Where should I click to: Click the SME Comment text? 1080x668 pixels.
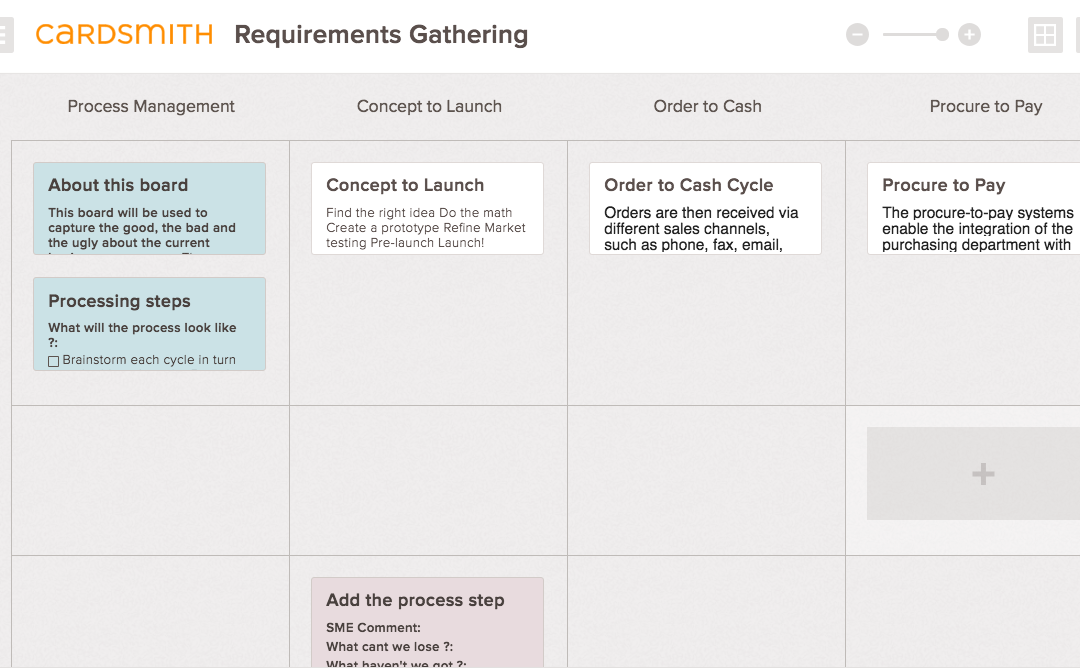point(373,627)
